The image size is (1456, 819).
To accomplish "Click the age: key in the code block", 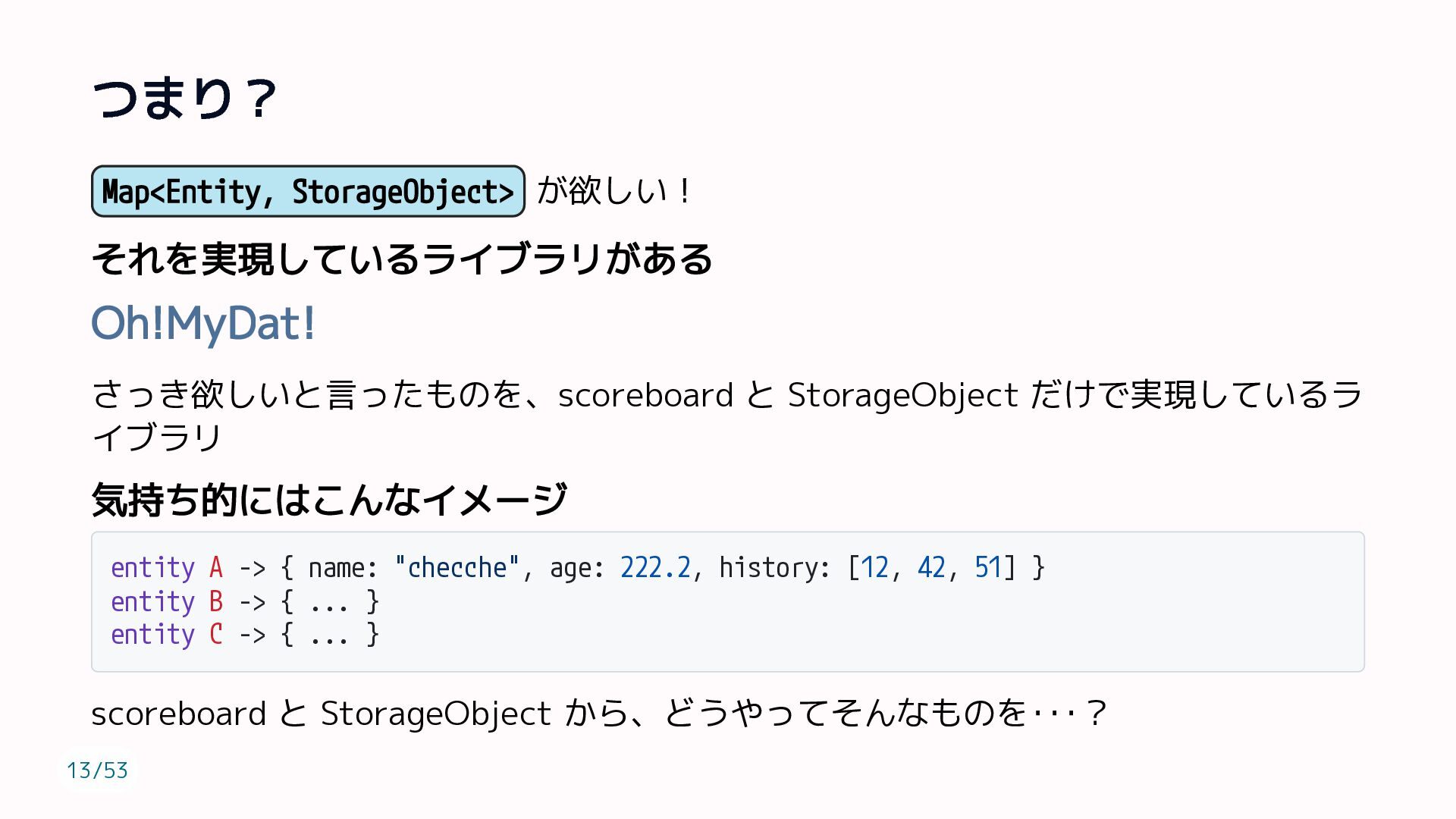I will (x=577, y=569).
